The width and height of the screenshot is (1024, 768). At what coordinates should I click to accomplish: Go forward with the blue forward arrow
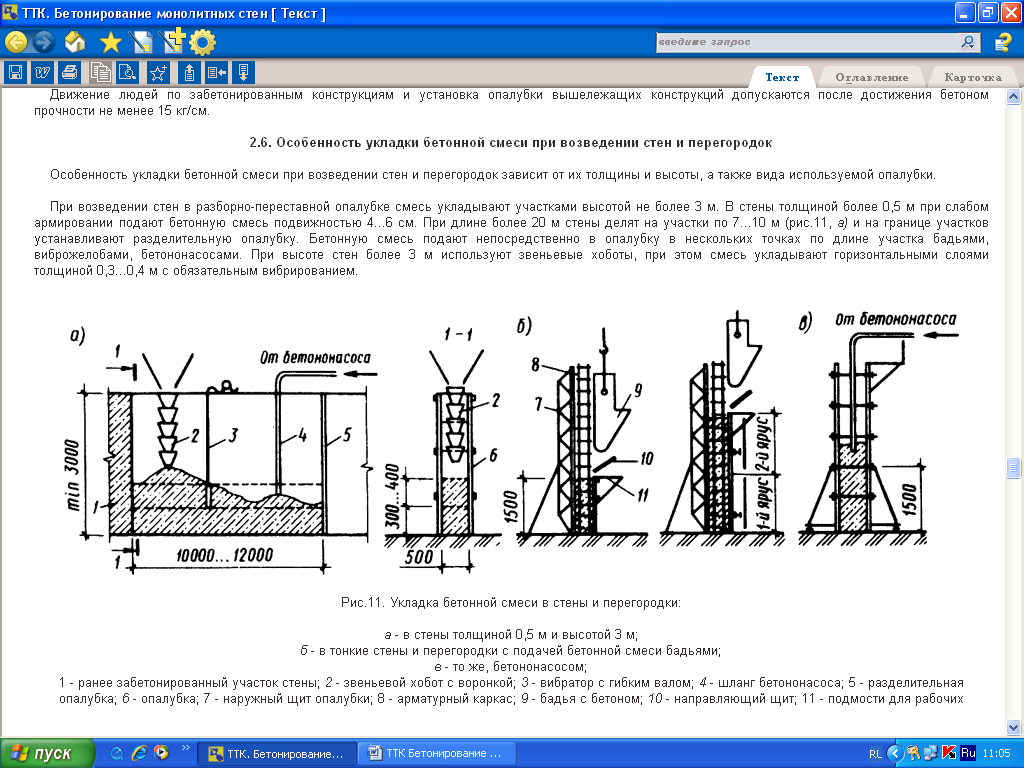pyautogui.click(x=44, y=42)
